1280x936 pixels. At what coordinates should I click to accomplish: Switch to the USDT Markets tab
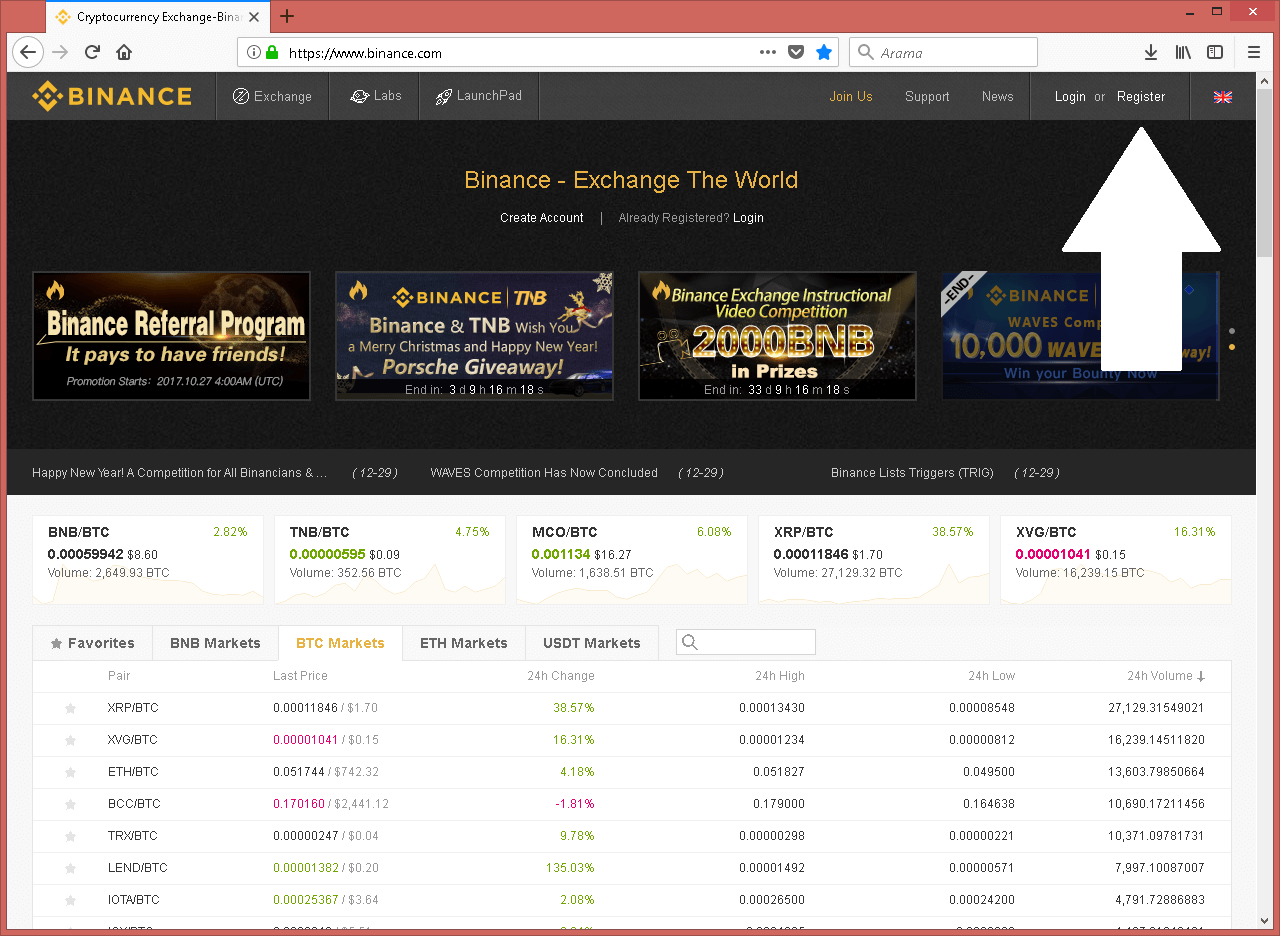[x=592, y=643]
